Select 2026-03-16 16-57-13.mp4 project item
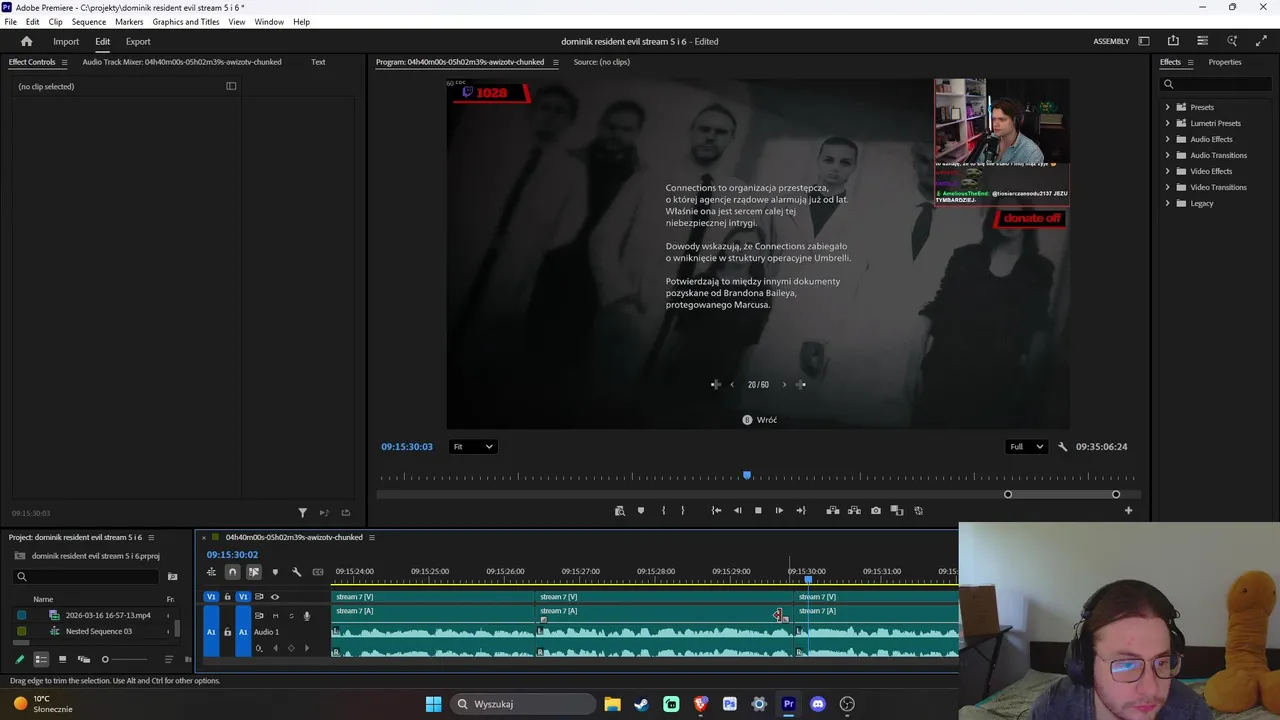Screen dimensions: 1280x720 [108, 615]
